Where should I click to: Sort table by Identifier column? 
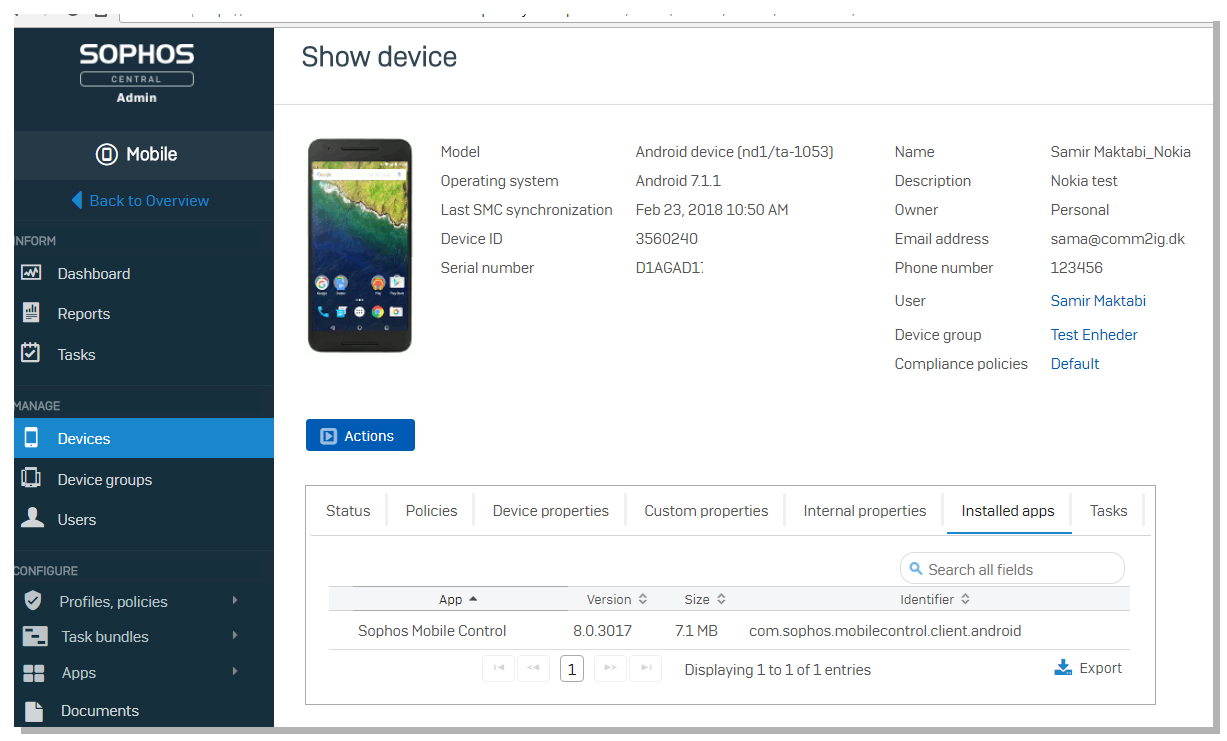(x=935, y=599)
